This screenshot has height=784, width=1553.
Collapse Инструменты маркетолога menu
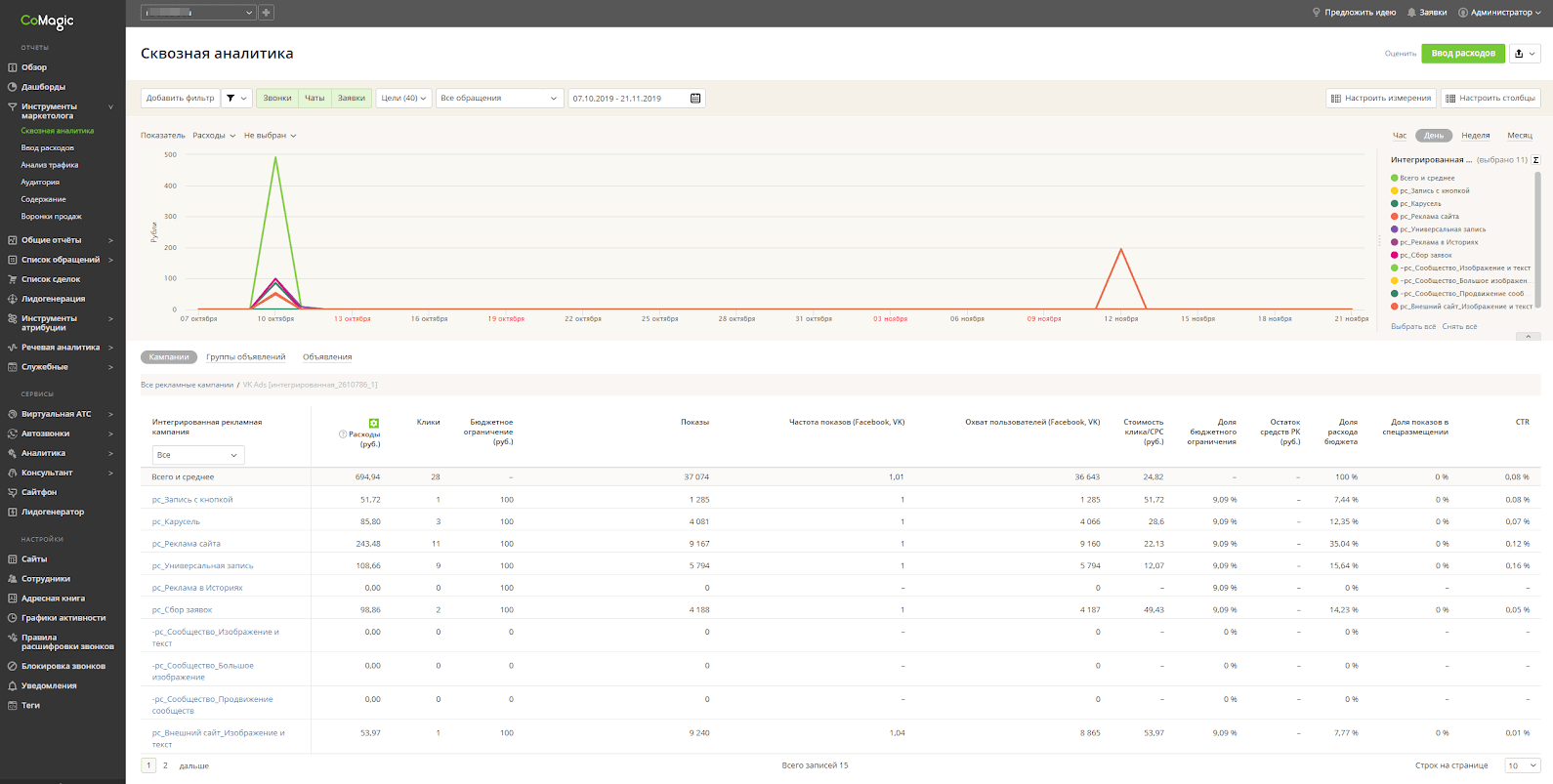tap(110, 106)
